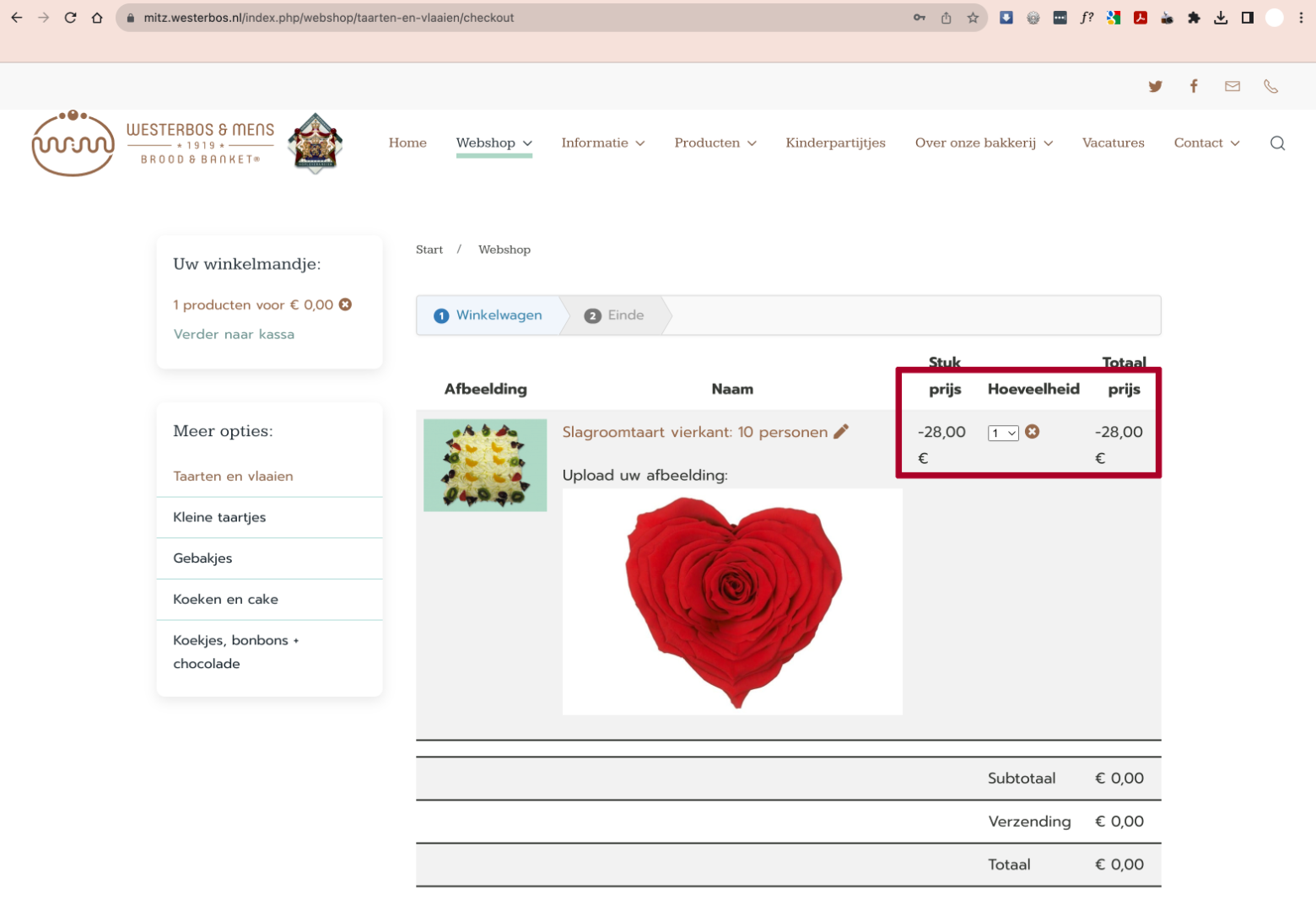1316x911 pixels.
Task: Open the Kinderpartijtjes menu item
Action: pos(836,143)
